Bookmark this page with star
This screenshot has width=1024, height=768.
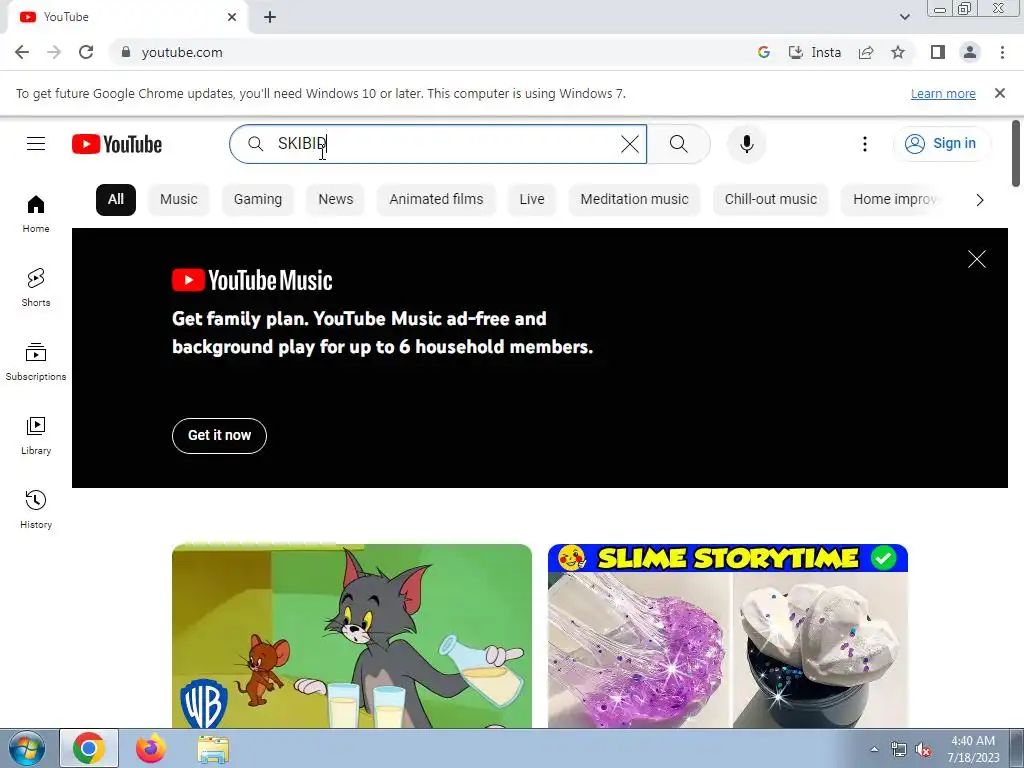898,52
